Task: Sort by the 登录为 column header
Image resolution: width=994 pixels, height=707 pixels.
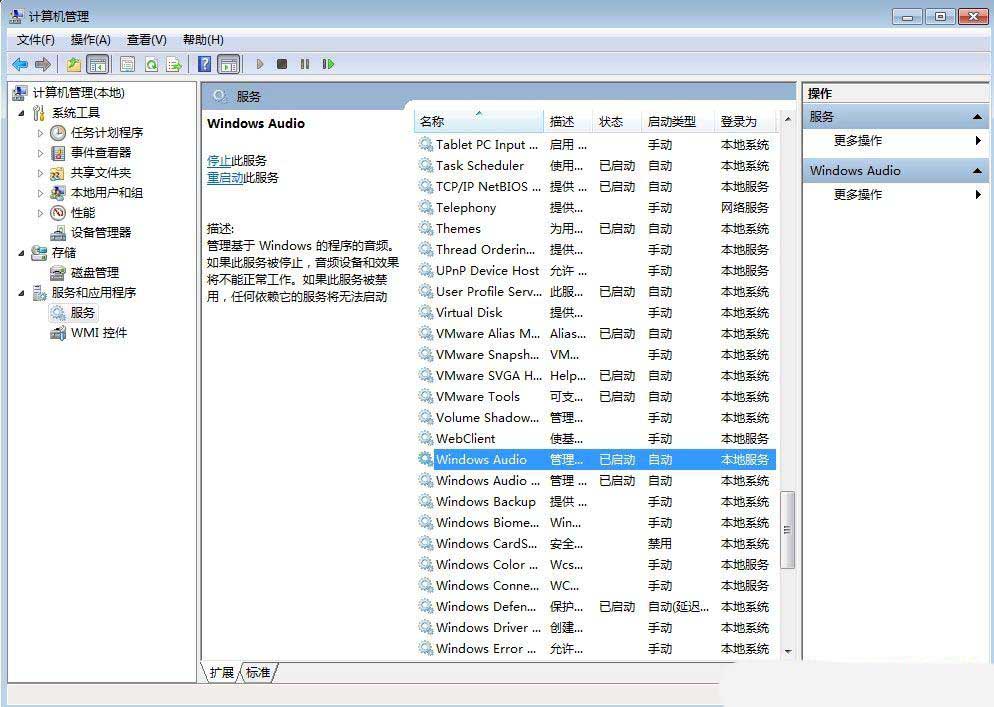Action: tap(745, 121)
